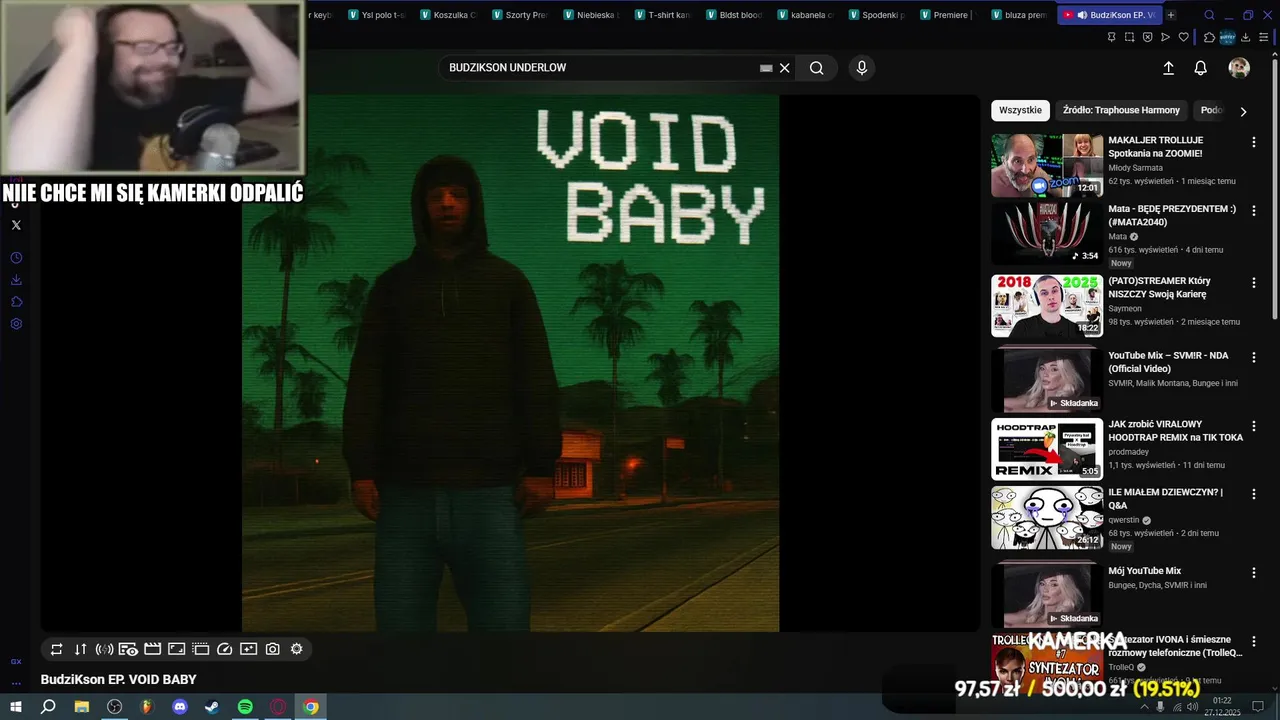Open options for Mój YouTube Mix
The image size is (1280, 720).
[1254, 573]
